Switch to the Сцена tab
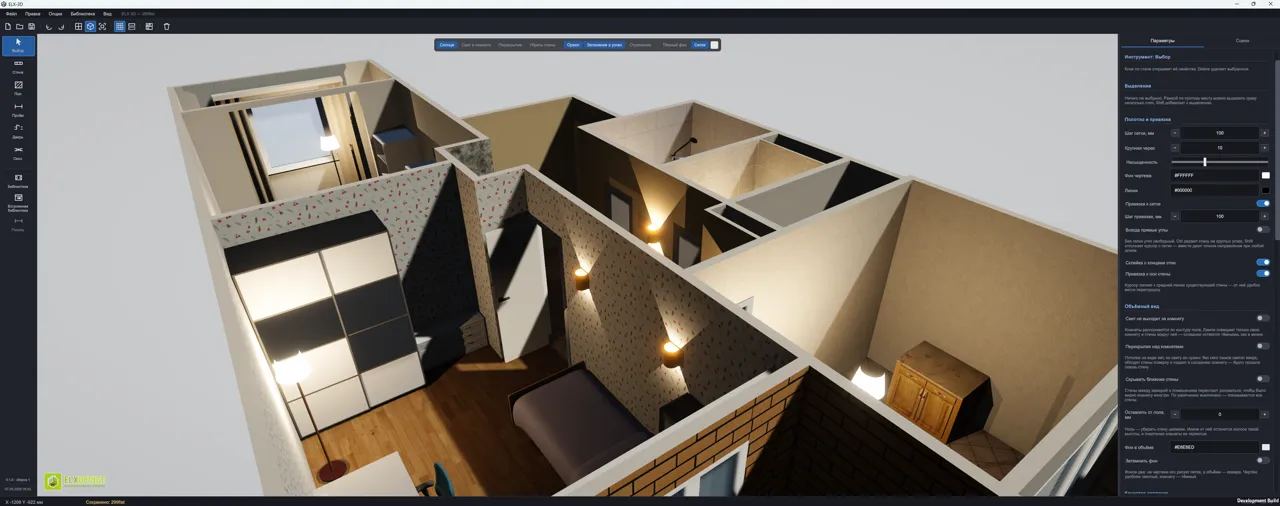This screenshot has width=1280, height=506. 1242,41
